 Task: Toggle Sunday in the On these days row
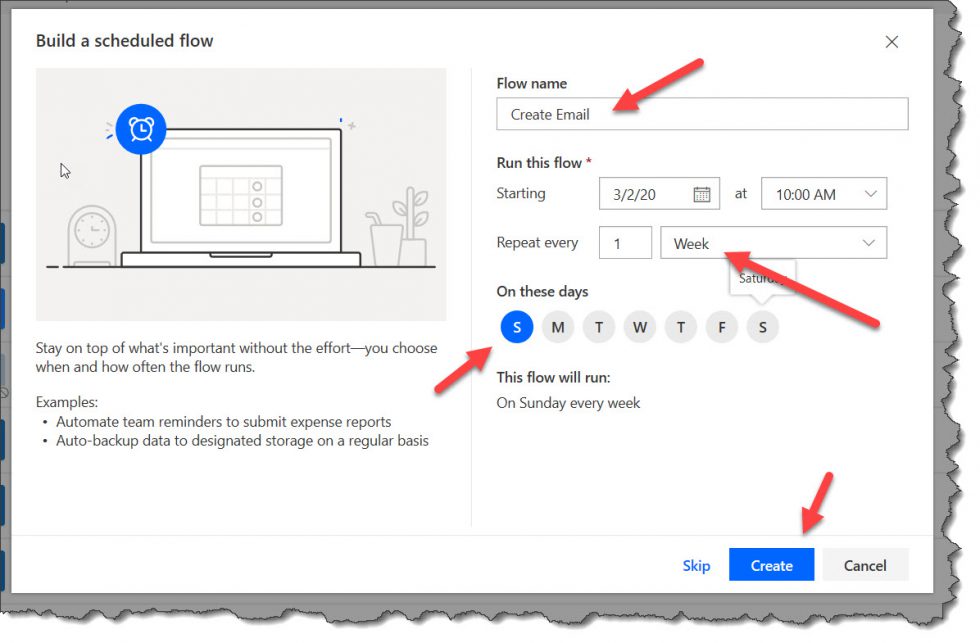[517, 326]
